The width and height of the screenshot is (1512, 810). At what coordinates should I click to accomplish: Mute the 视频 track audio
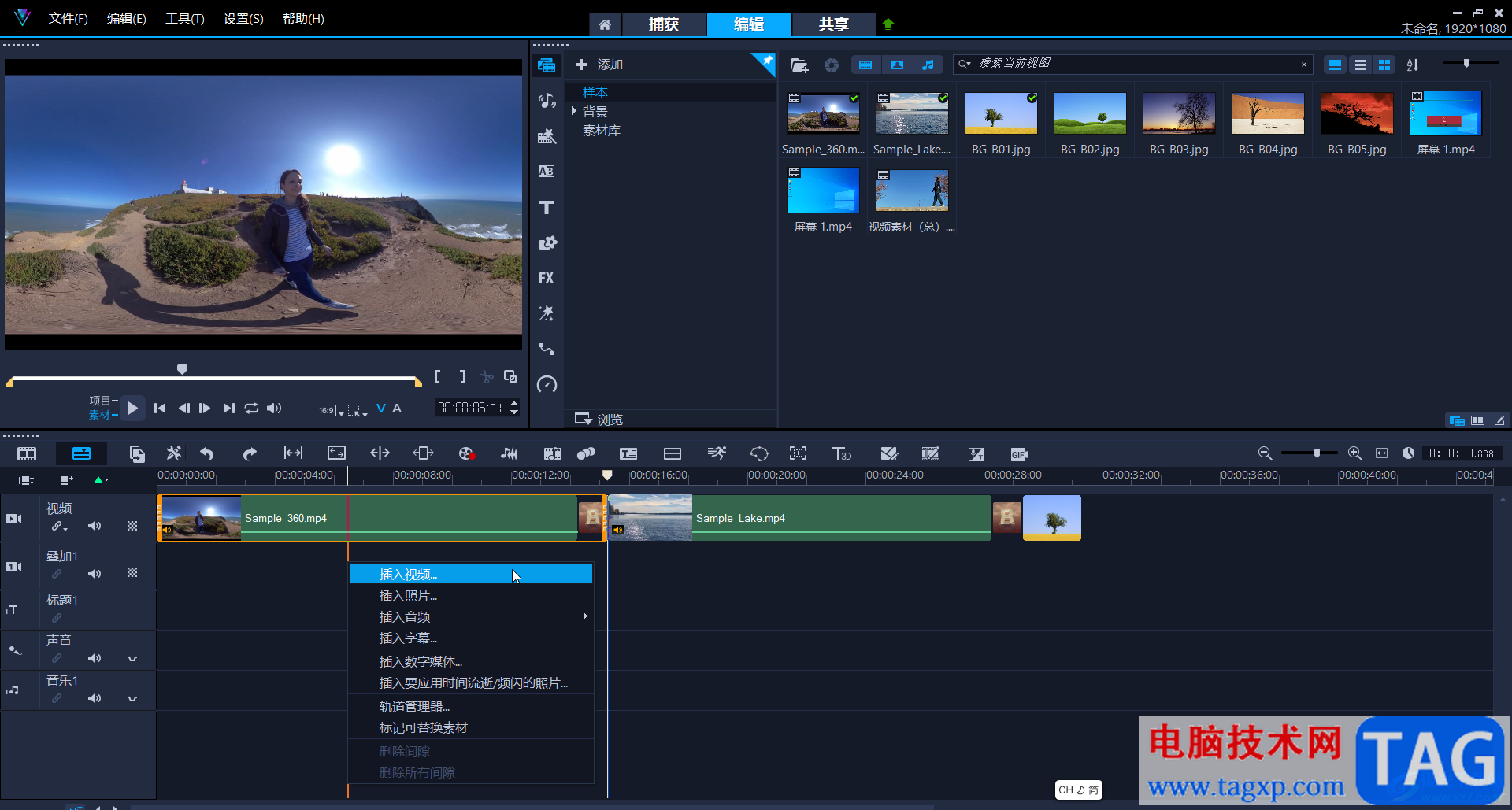point(94,526)
